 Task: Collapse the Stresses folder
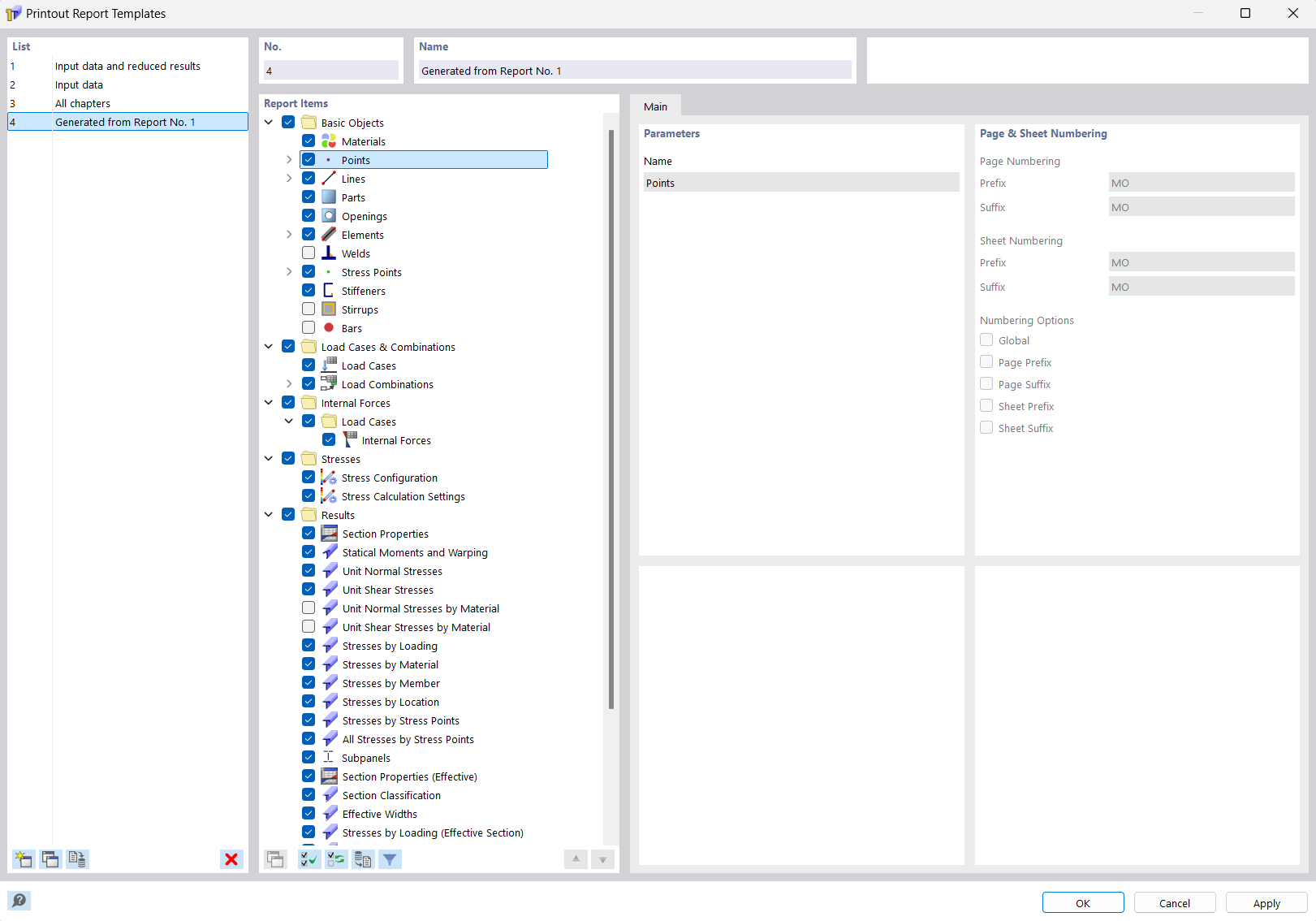click(269, 459)
